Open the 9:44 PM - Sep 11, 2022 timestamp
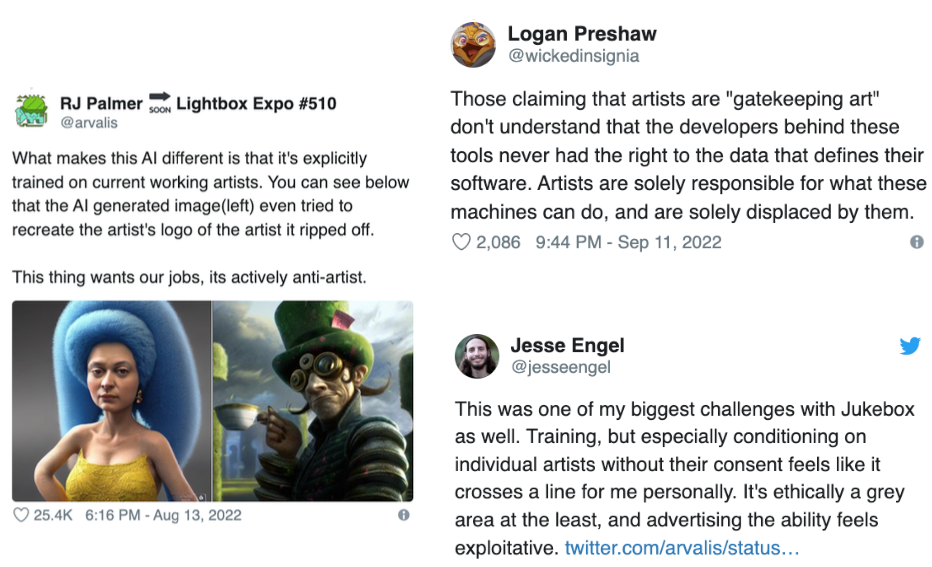This screenshot has width=932, height=567. [x=628, y=242]
